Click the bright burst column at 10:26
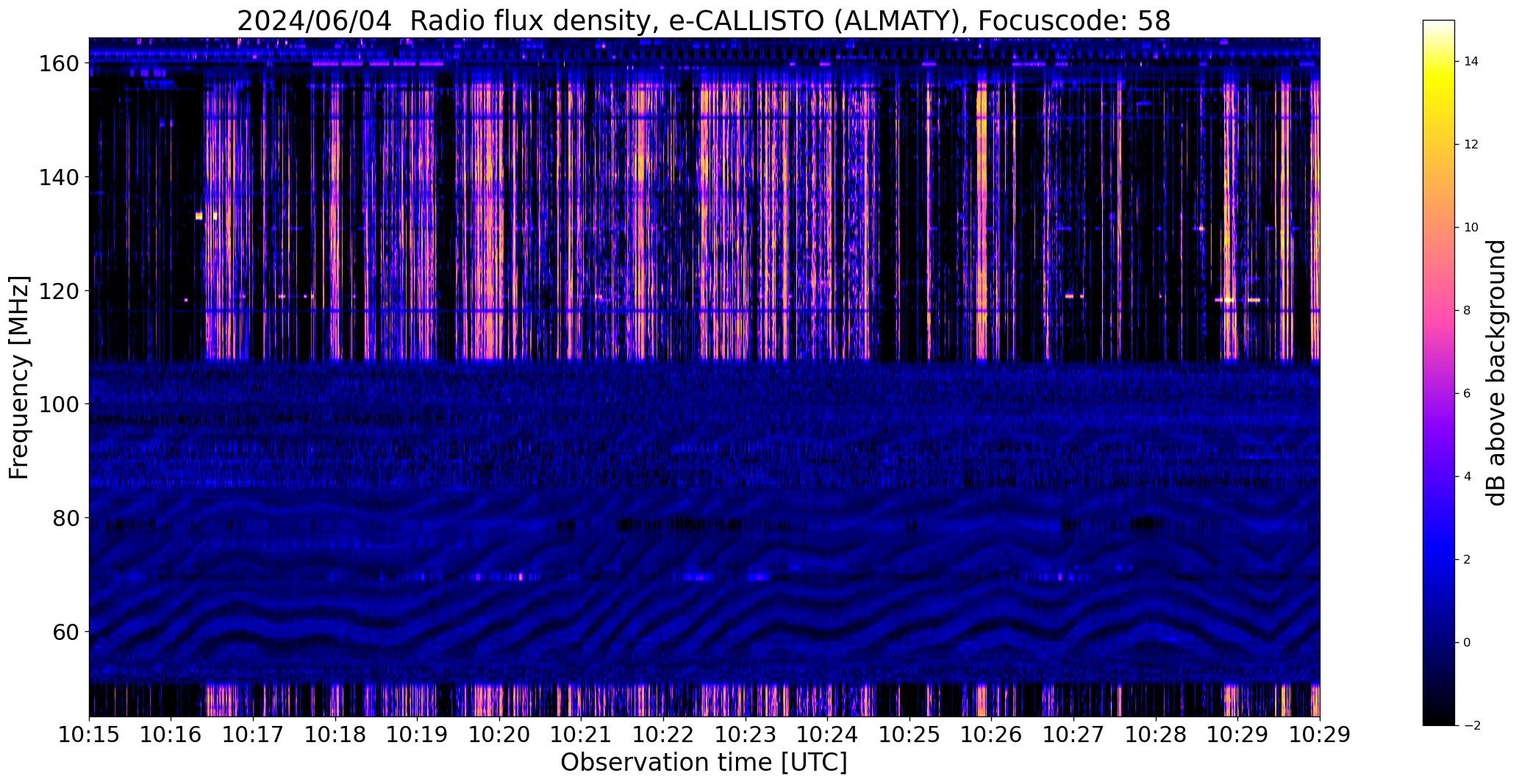 point(982,220)
